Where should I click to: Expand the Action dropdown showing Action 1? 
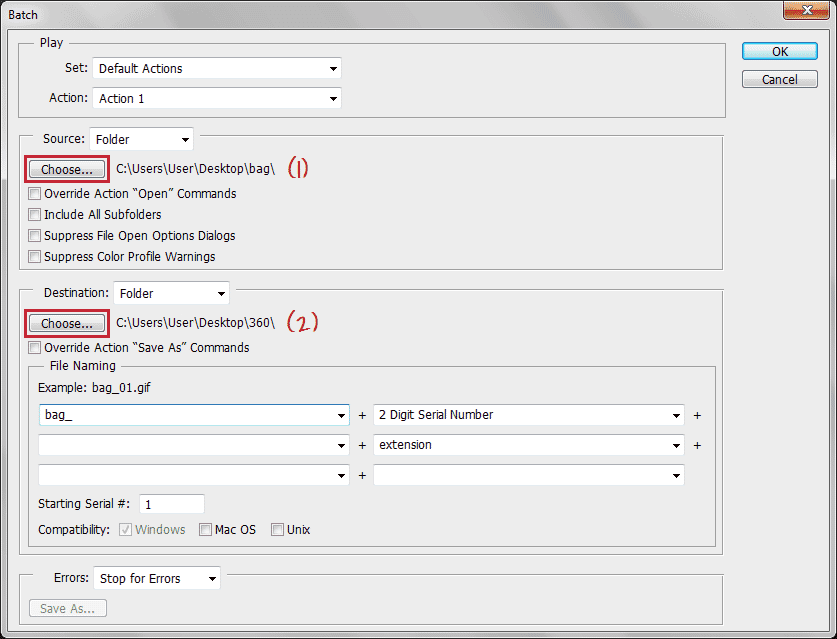tap(217, 99)
